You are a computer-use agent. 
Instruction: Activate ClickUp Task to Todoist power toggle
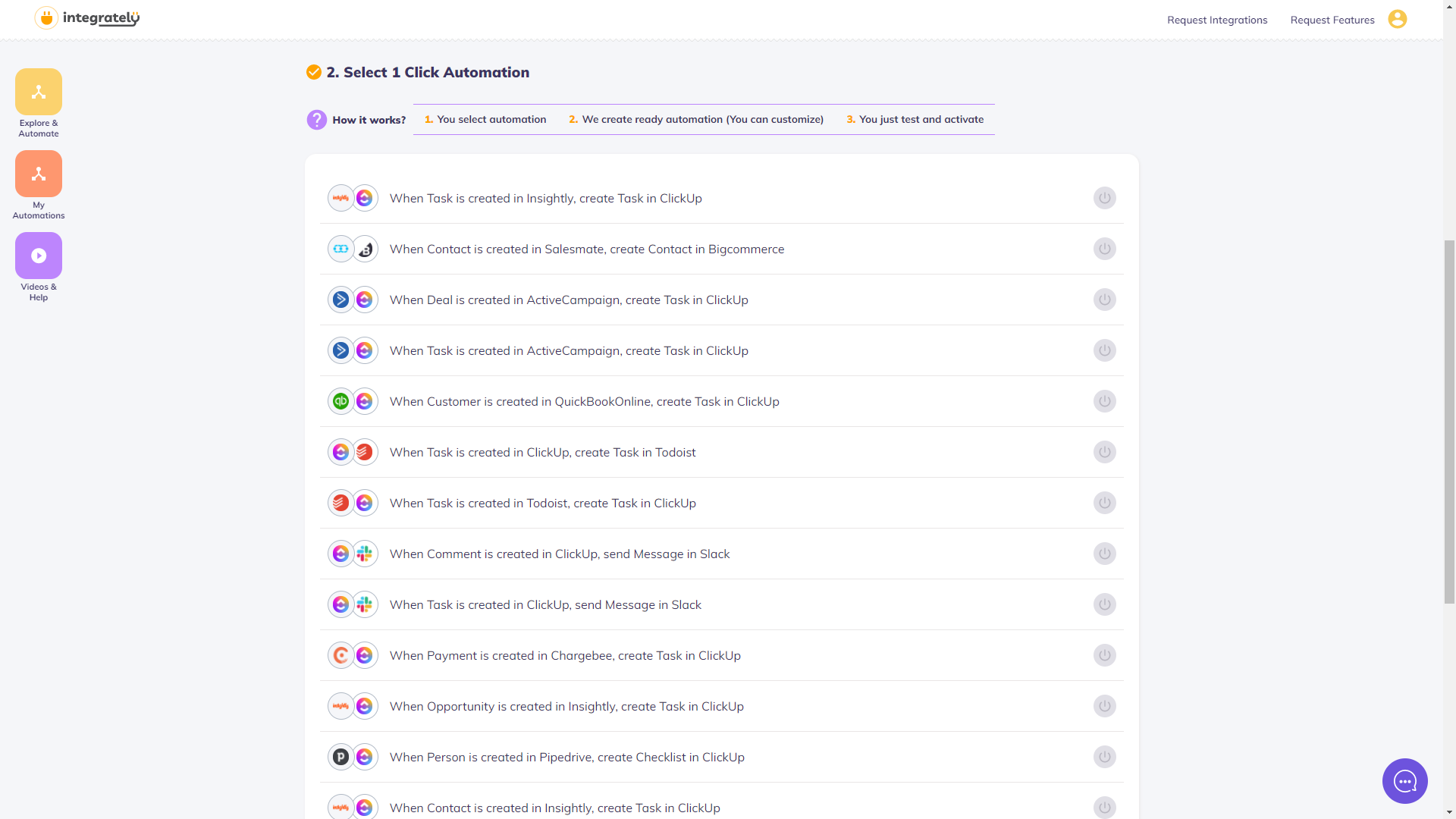tap(1104, 452)
